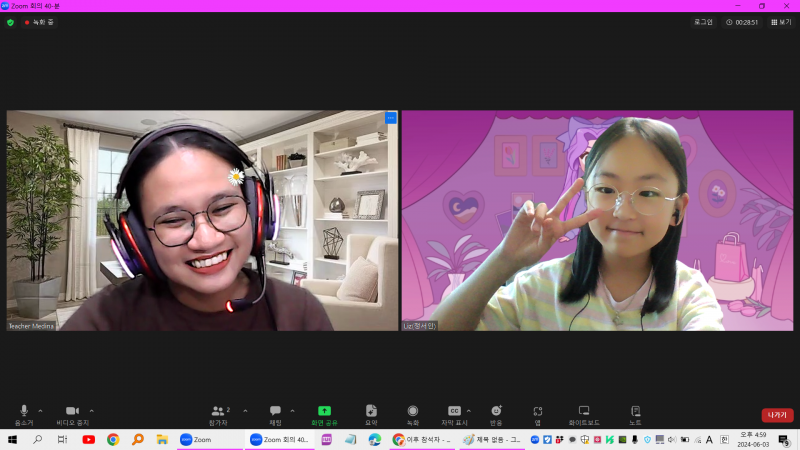Show captions with the CC icon
Screen dimensions: 800x450
pyautogui.click(x=454, y=411)
